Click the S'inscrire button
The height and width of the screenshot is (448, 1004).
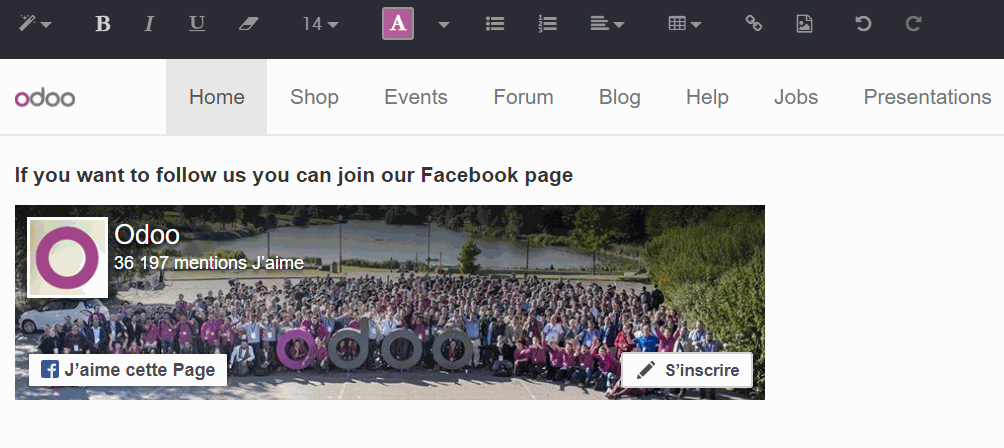687,370
